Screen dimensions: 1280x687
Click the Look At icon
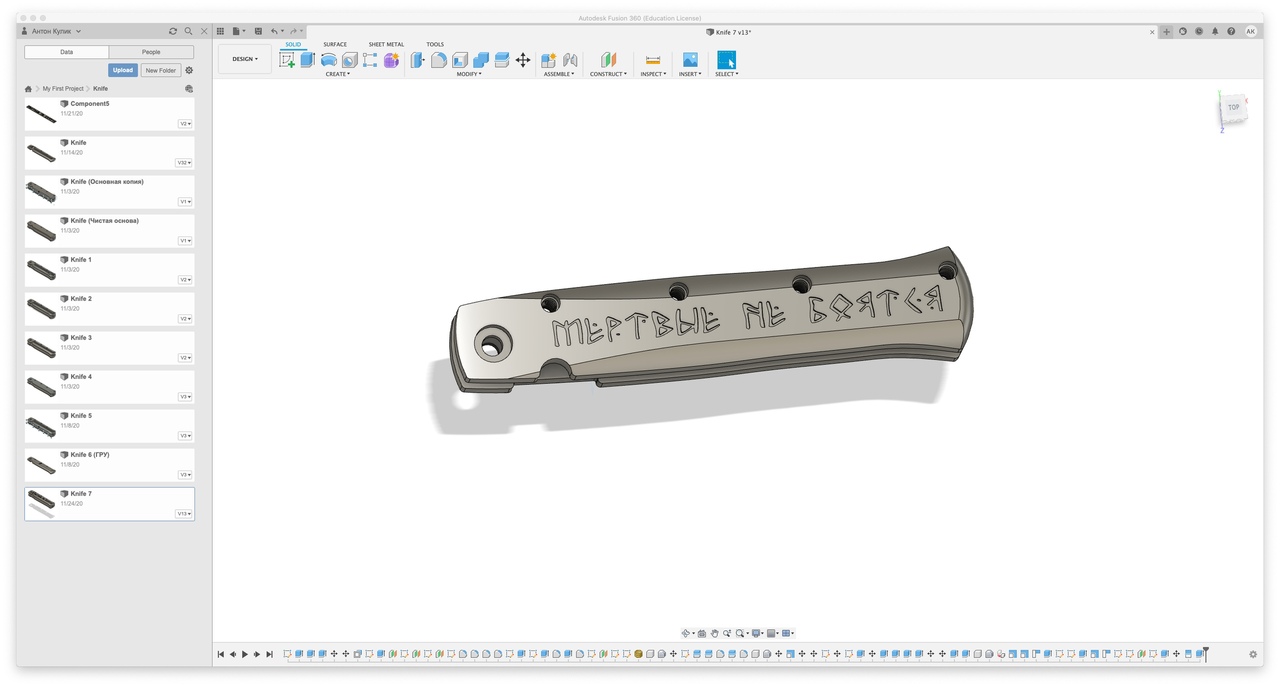point(702,633)
